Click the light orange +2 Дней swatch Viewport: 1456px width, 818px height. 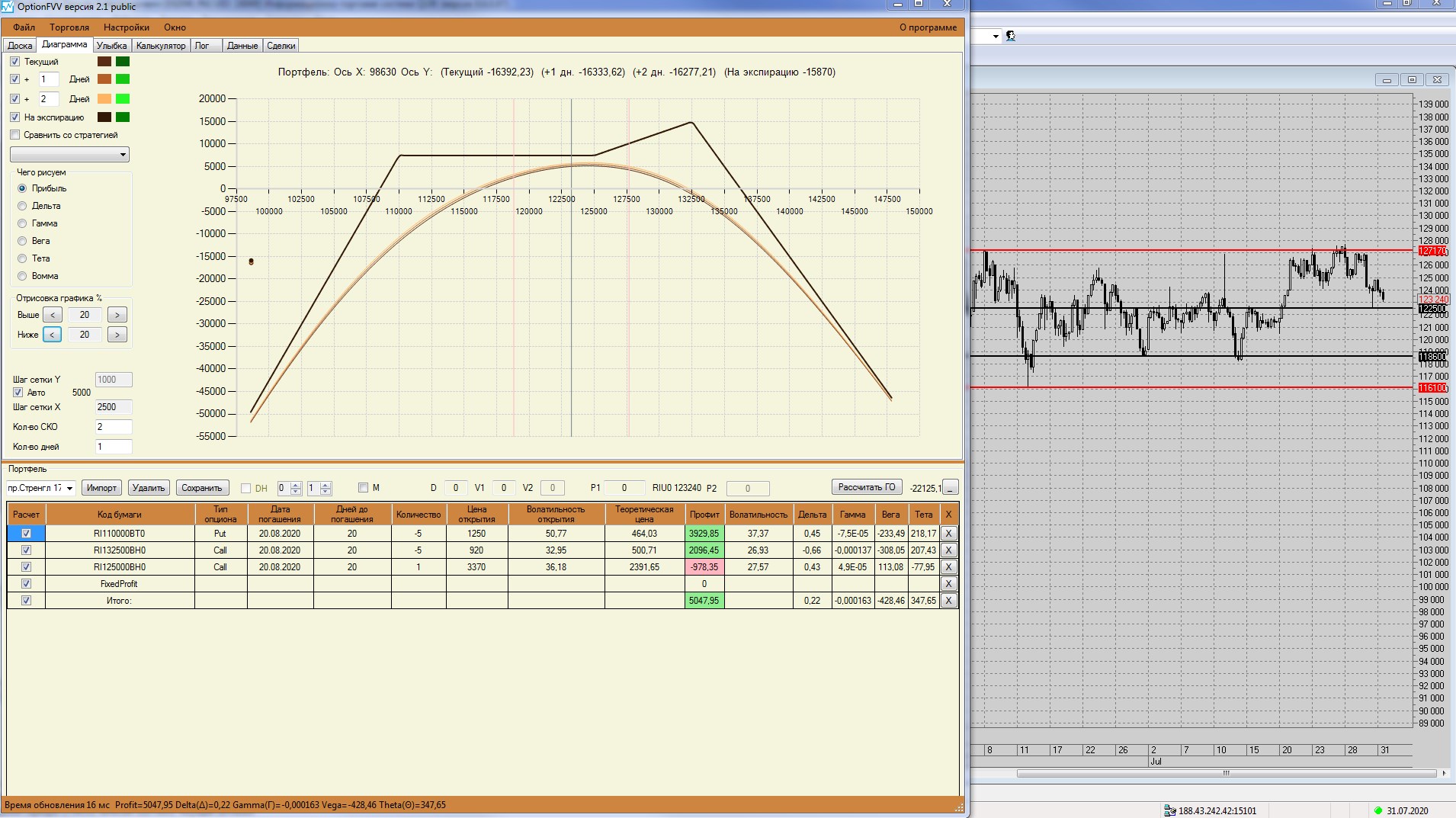[x=104, y=99]
